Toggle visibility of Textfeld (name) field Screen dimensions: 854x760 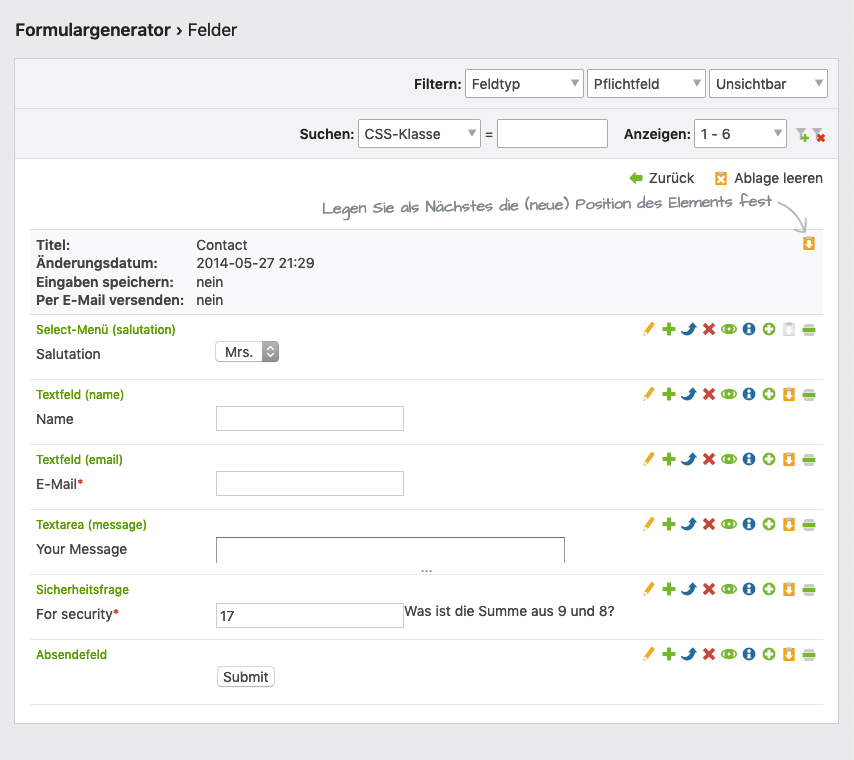[729, 394]
